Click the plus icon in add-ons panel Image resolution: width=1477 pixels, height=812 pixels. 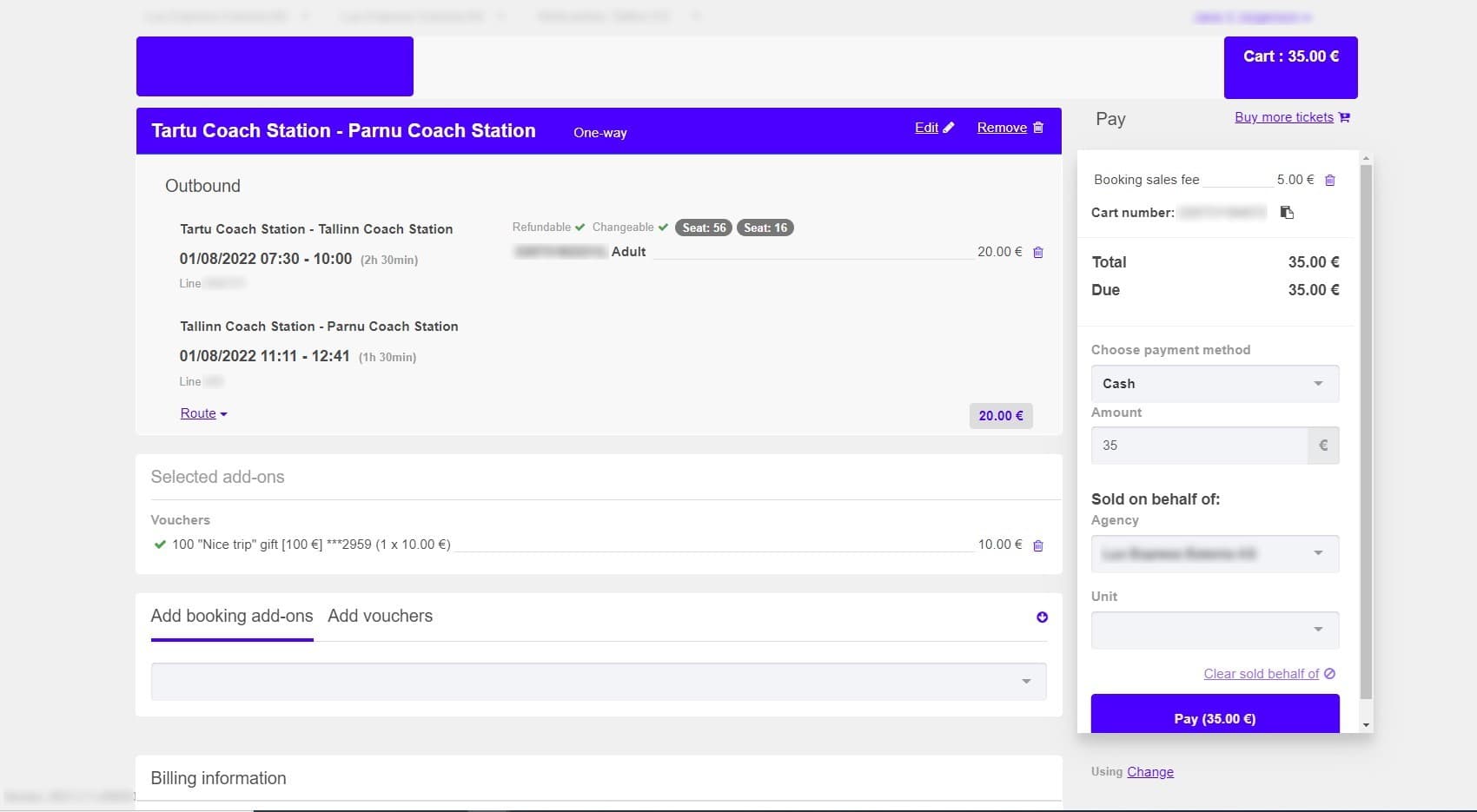click(1042, 617)
